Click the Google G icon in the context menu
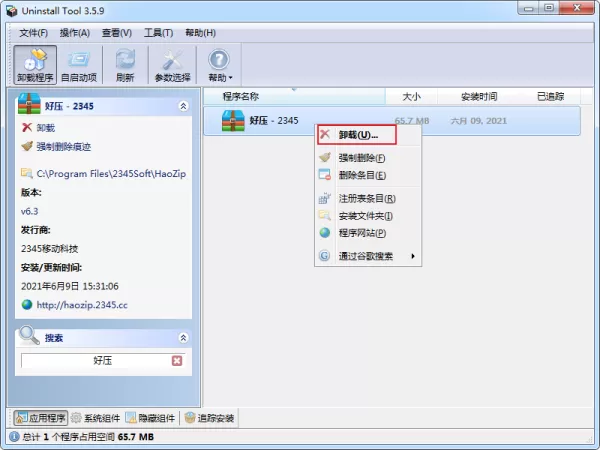600x450 pixels. pyautogui.click(x=325, y=255)
